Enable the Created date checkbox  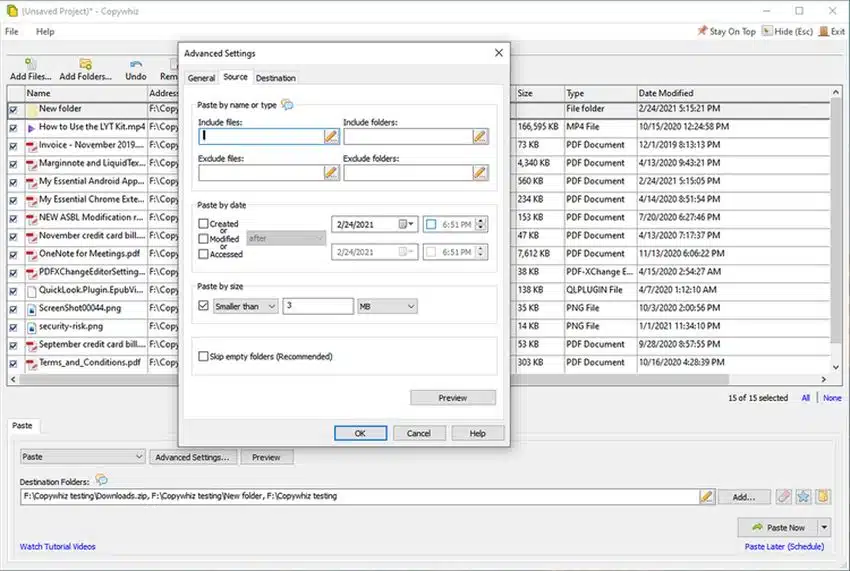pyautogui.click(x=203, y=223)
